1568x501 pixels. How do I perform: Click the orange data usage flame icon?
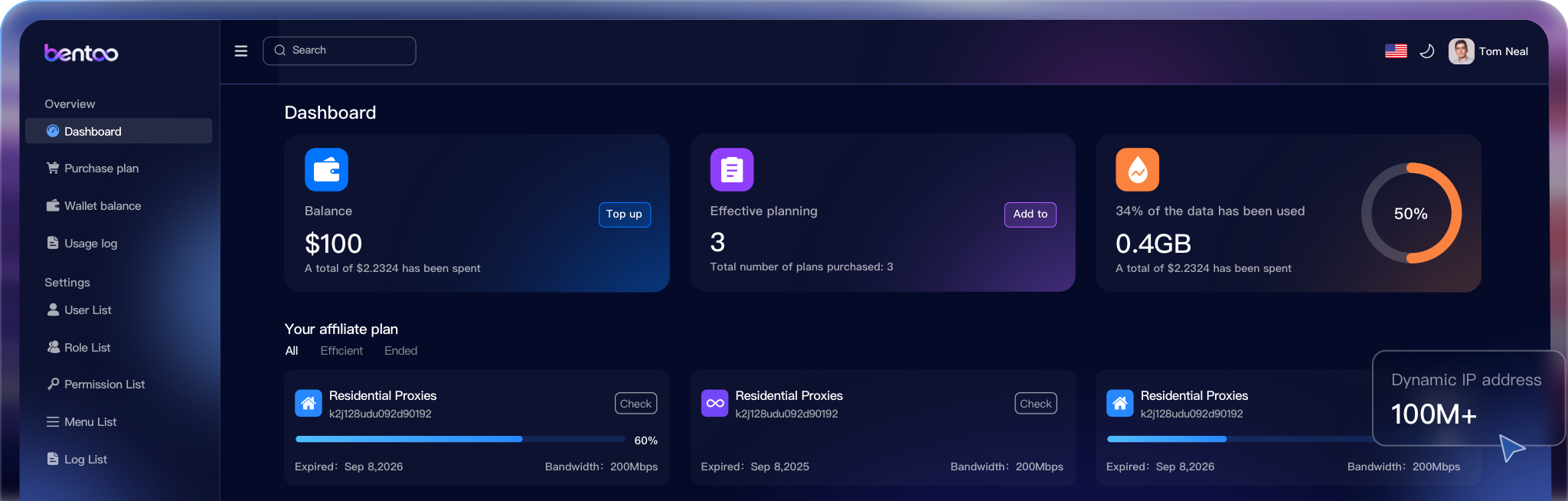tap(1137, 169)
